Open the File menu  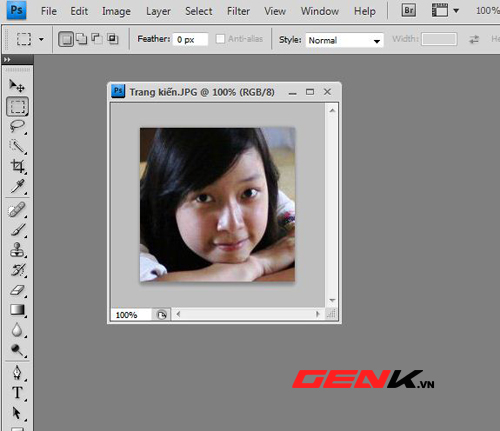pyautogui.click(x=49, y=11)
